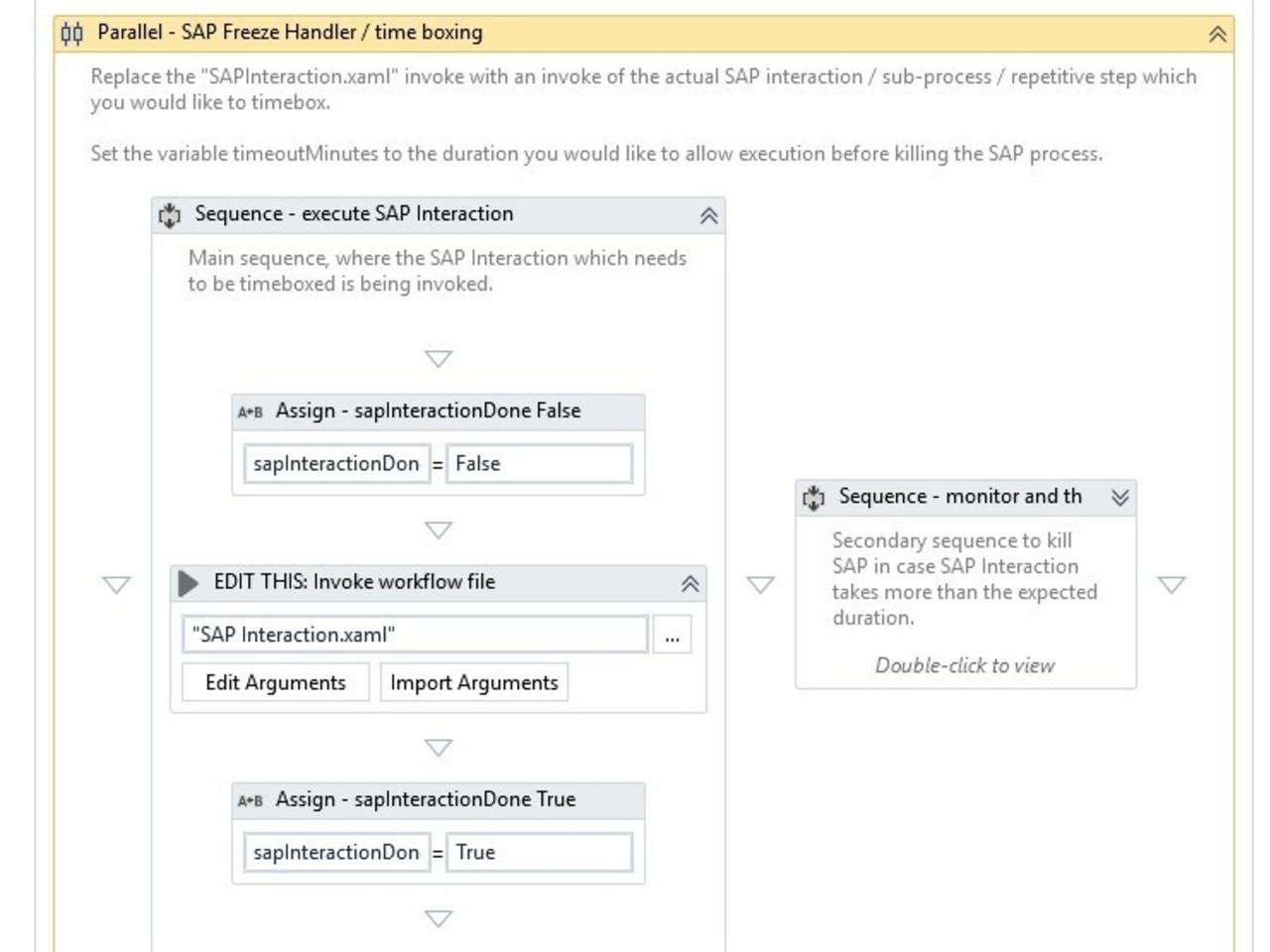1270x952 pixels.
Task: Click the insertion triangle below Assign True
Action: tap(439, 918)
